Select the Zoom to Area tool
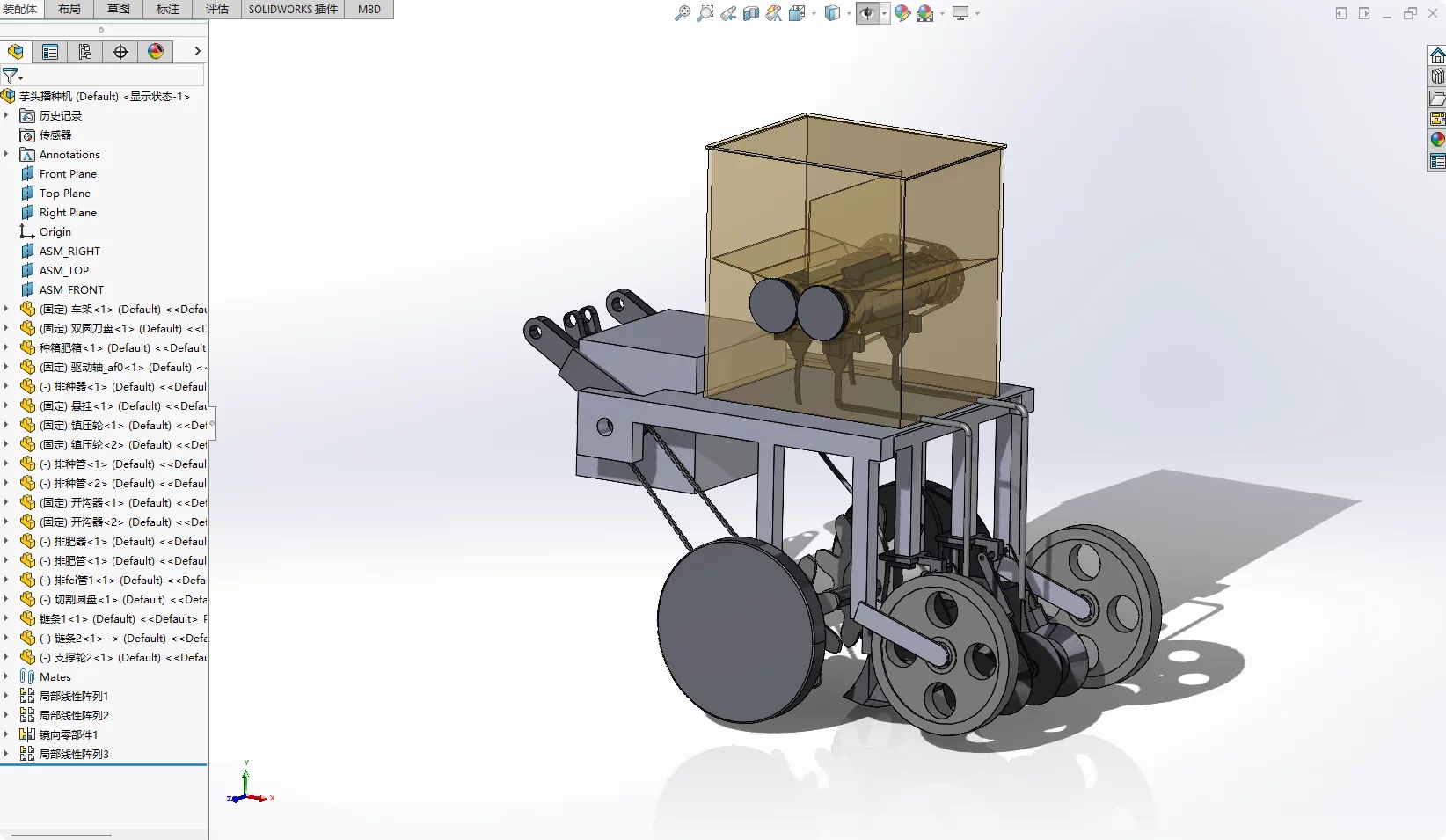This screenshot has height=840, width=1446. [705, 13]
